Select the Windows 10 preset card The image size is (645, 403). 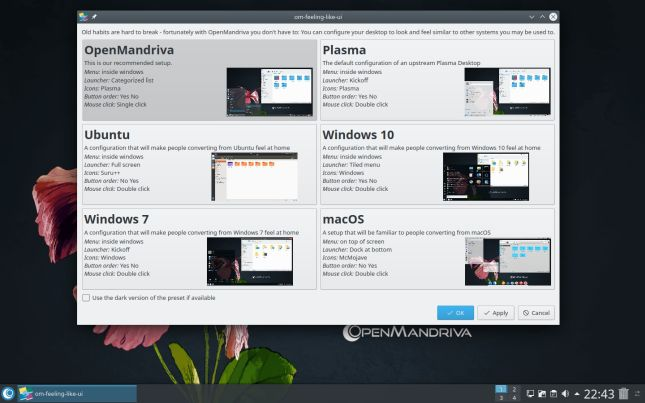coord(437,164)
